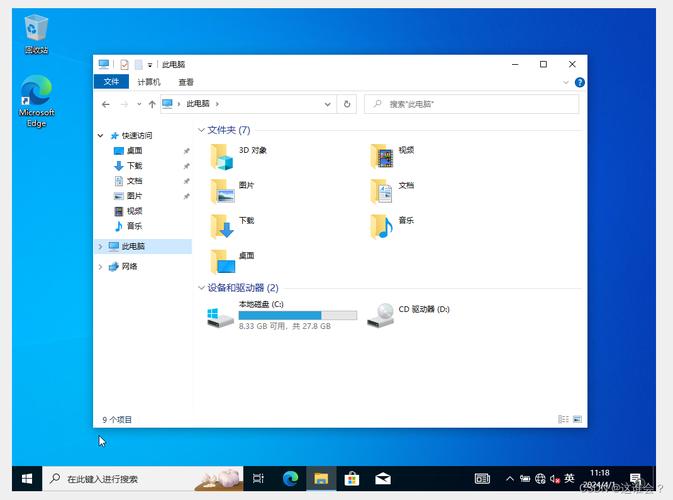Refresh the 此电脑 view
This screenshot has width=673, height=500.
tap(347, 104)
